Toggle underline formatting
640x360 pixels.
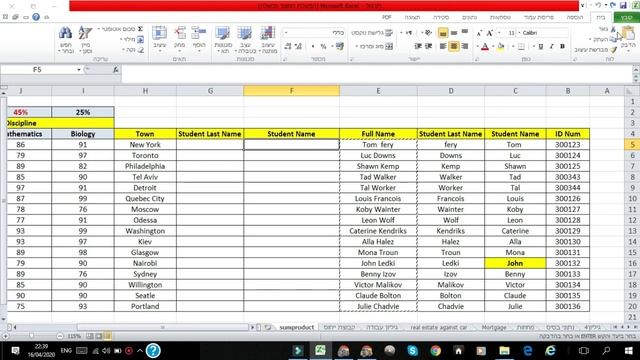pyautogui.click(x=541, y=46)
